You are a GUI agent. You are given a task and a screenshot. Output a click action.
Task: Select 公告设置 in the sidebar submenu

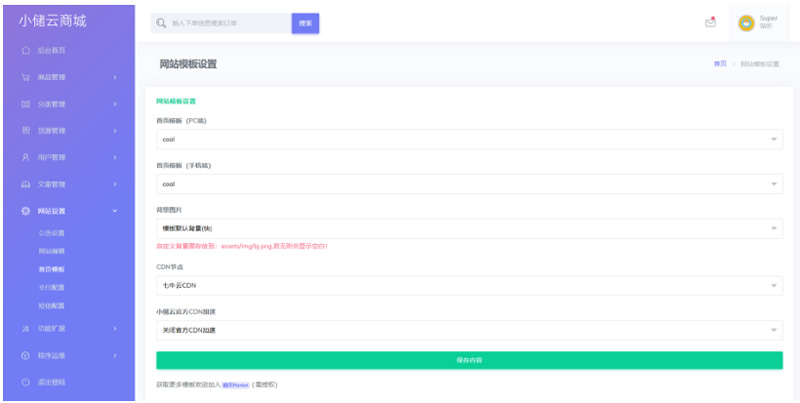pyautogui.click(x=52, y=233)
